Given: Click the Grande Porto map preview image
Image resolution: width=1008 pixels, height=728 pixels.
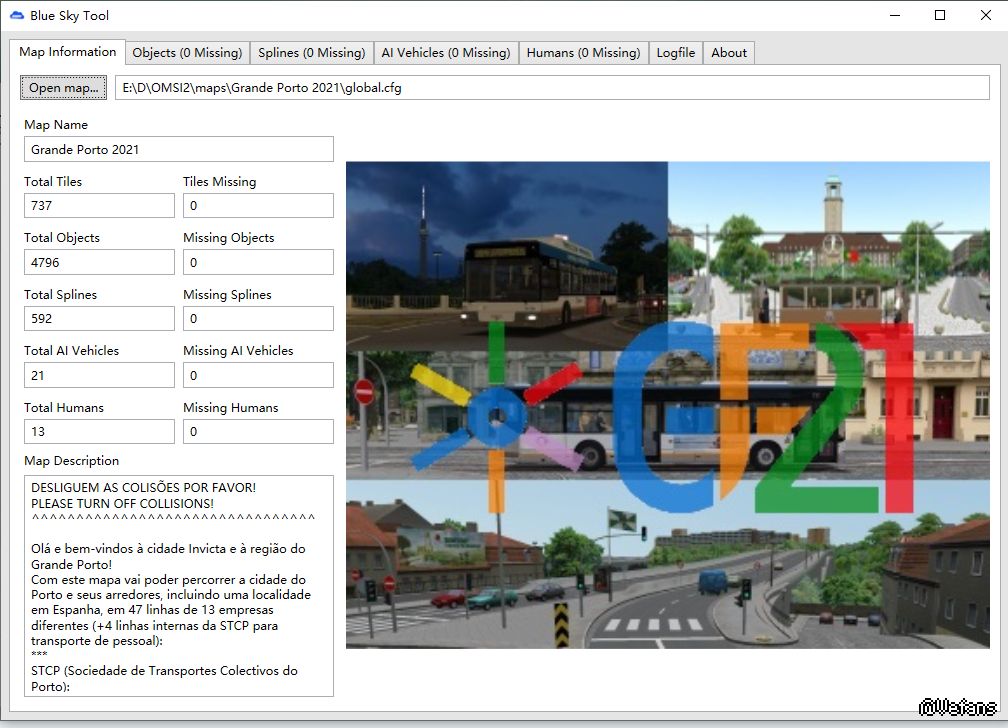Looking at the screenshot, I should (x=667, y=405).
